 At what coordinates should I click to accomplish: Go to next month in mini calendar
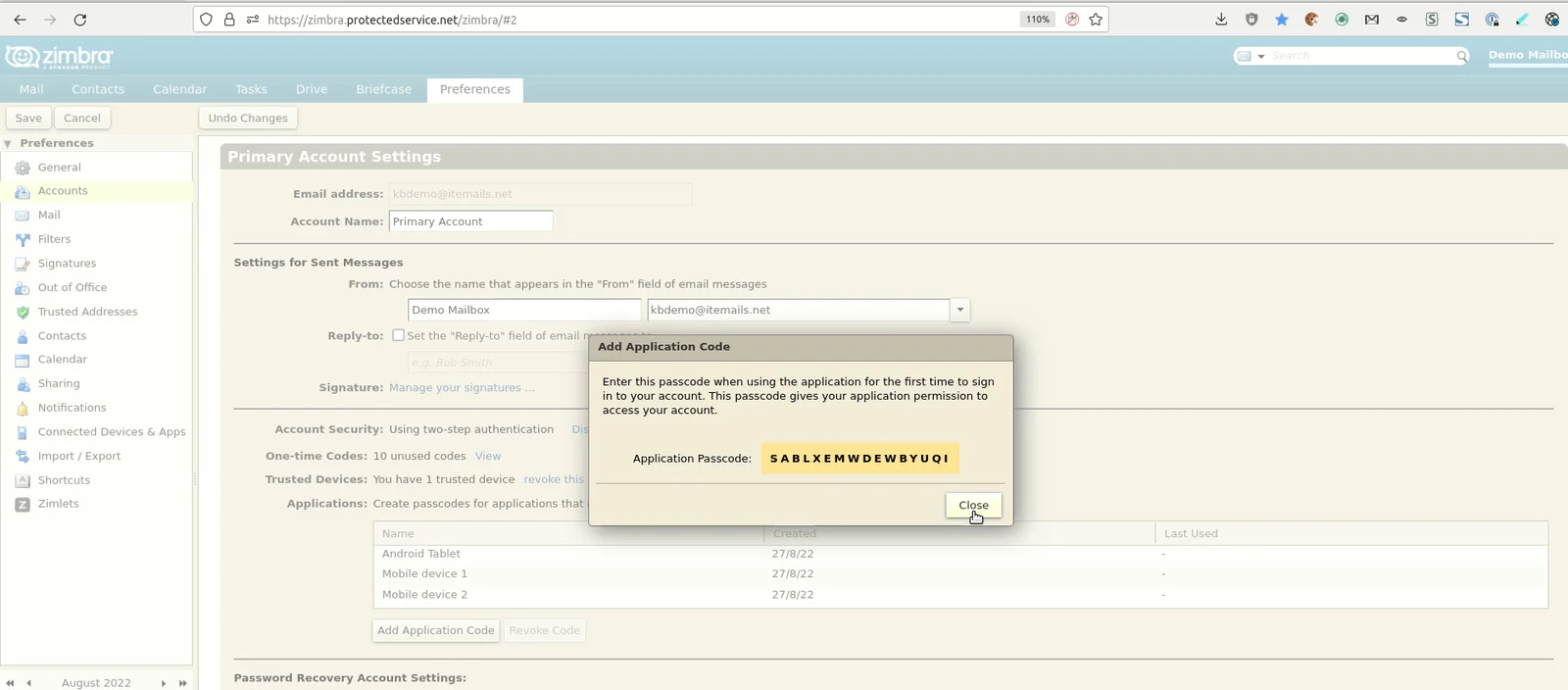pyautogui.click(x=163, y=683)
